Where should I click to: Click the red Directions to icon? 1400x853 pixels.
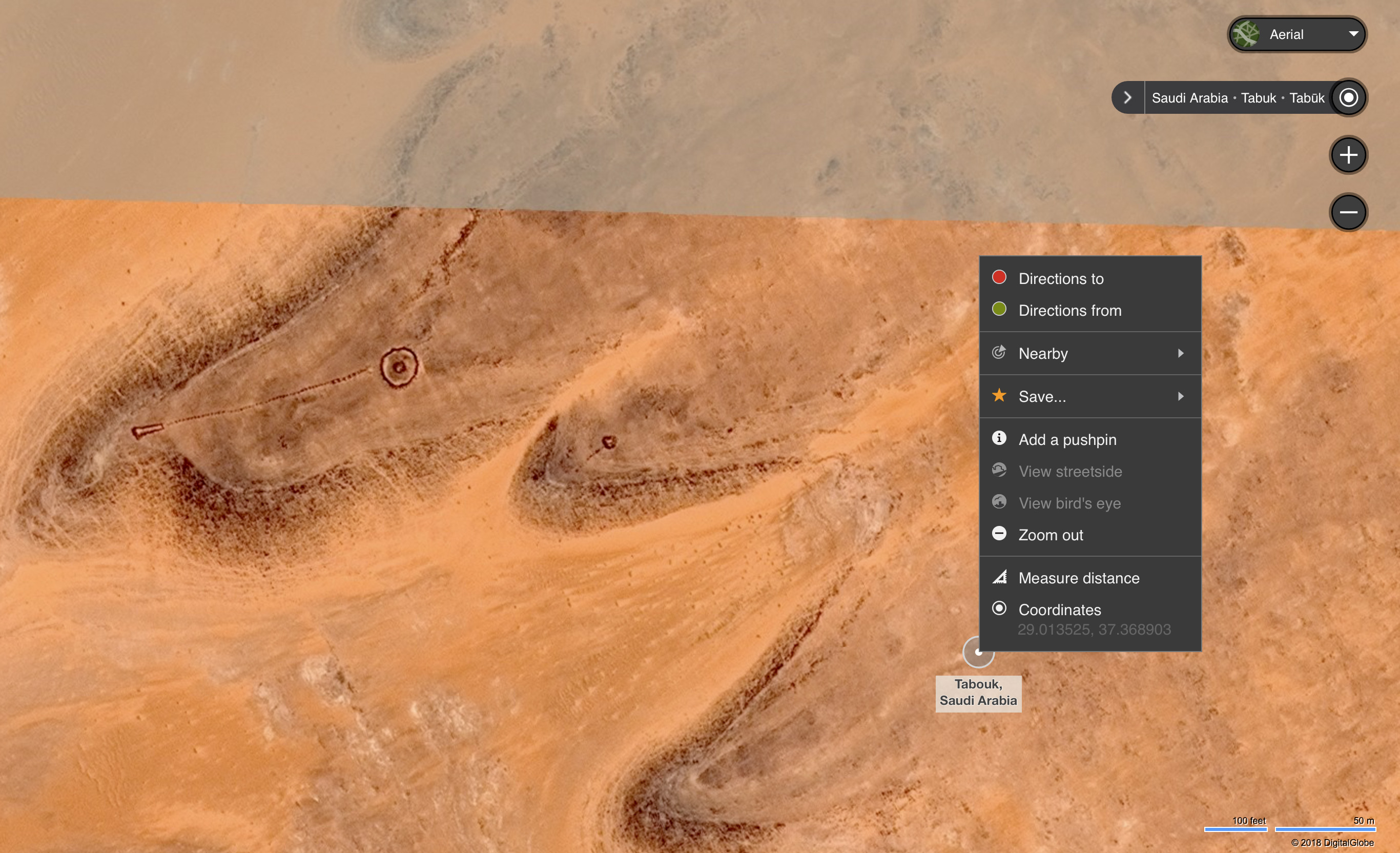[998, 277]
